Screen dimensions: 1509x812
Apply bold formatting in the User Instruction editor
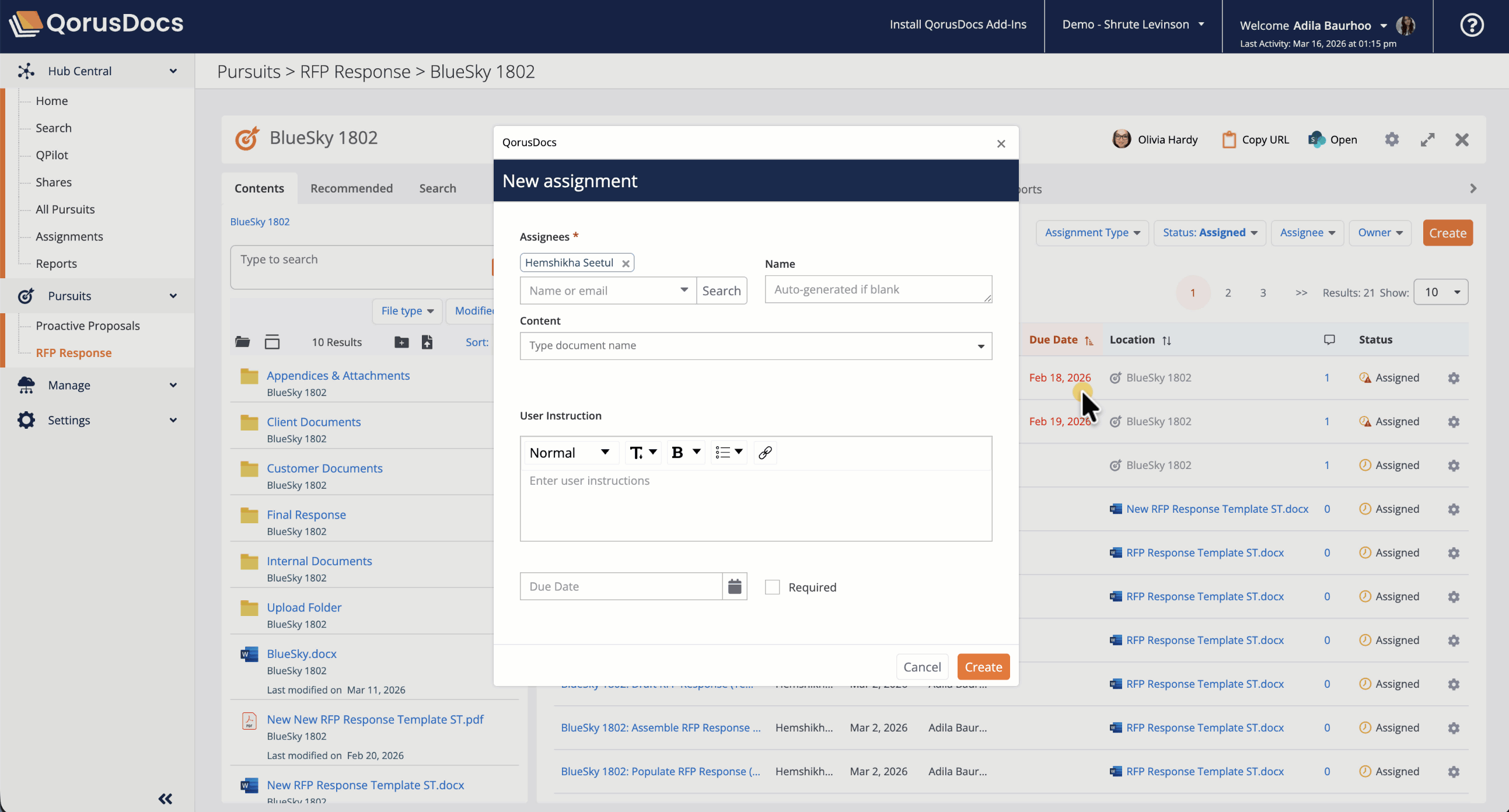coord(677,452)
